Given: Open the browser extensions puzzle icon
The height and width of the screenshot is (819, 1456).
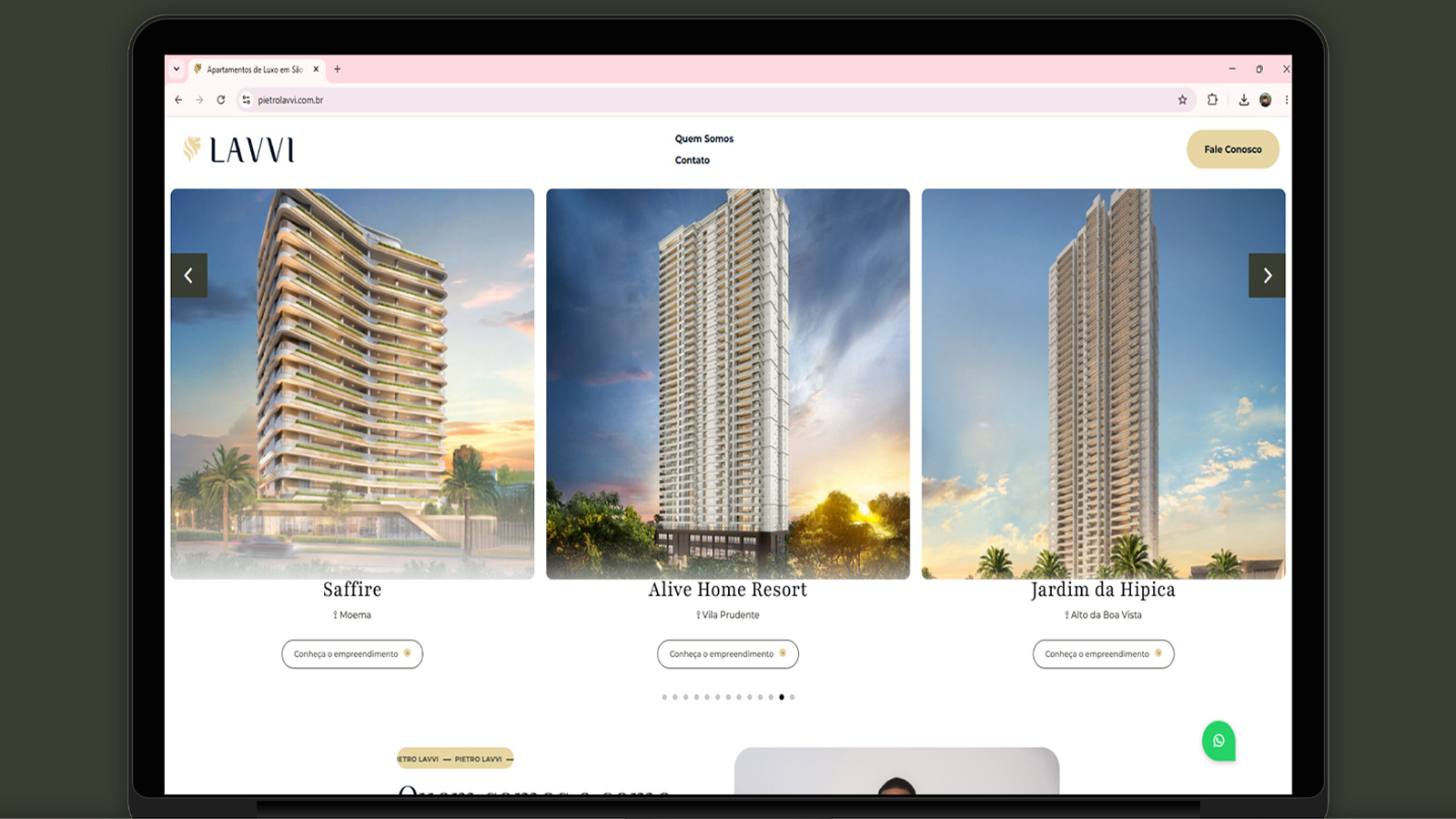Looking at the screenshot, I should [x=1212, y=100].
